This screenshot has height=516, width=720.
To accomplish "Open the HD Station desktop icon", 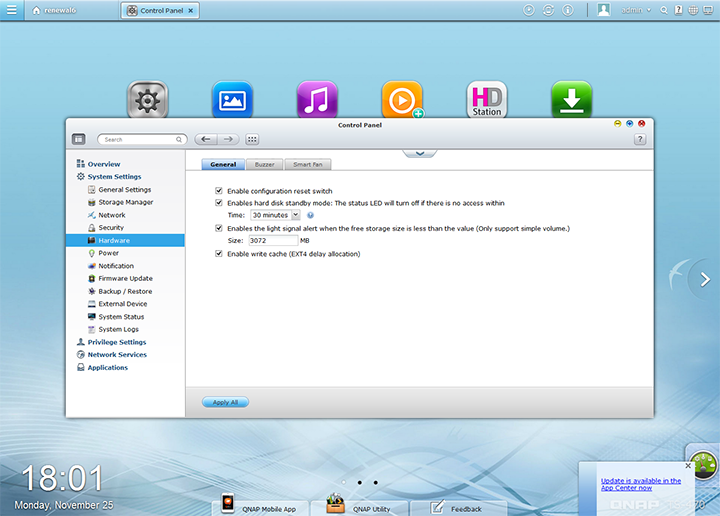I will coord(487,100).
